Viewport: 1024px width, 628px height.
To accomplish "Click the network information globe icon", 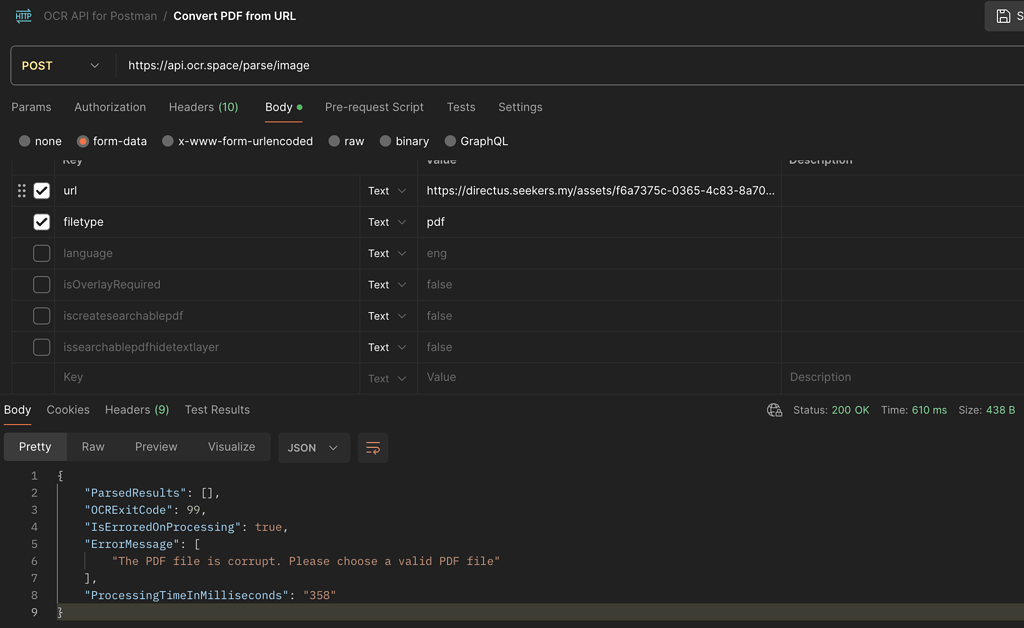I will [774, 410].
